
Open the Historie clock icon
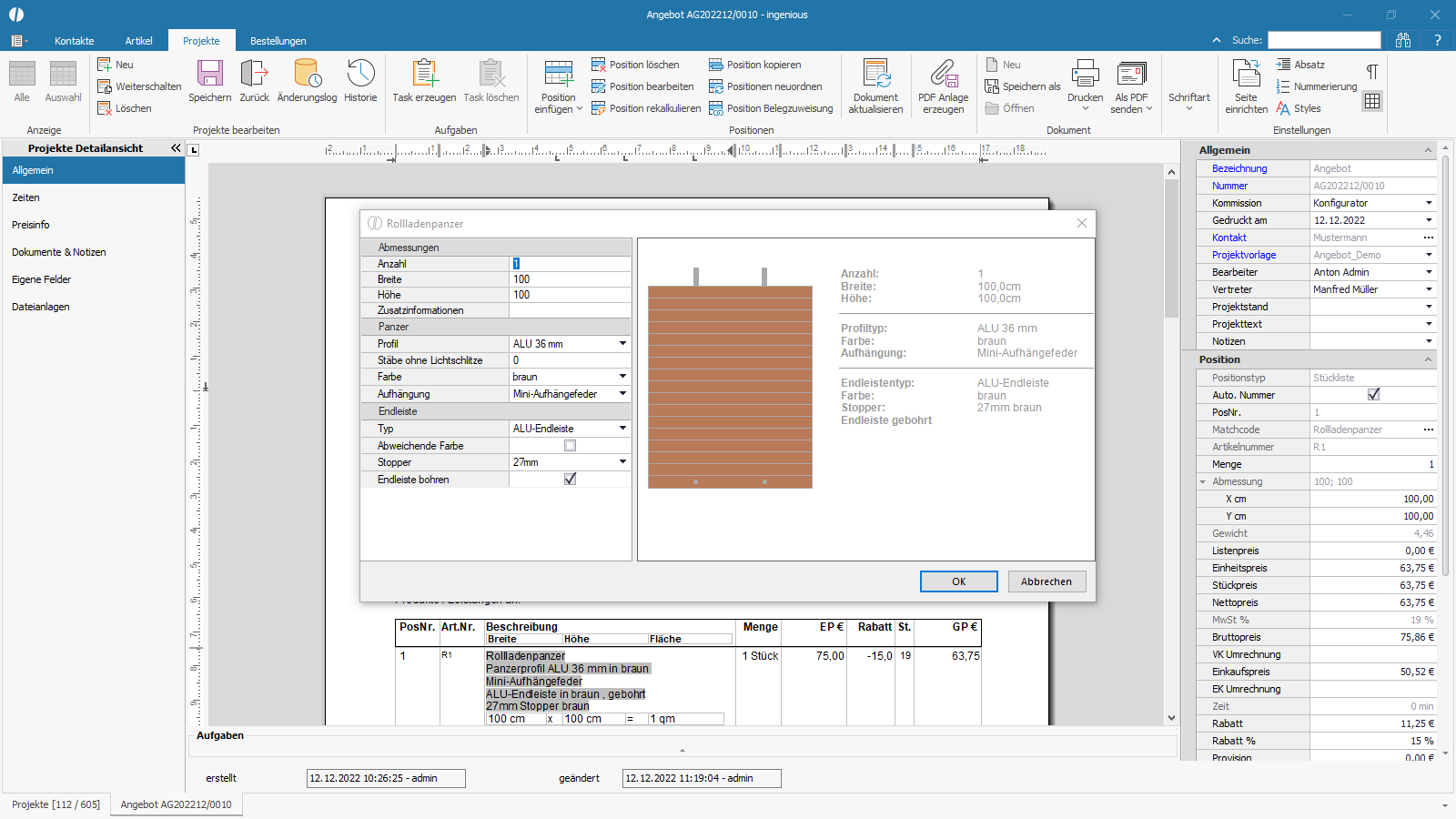pyautogui.click(x=360, y=74)
